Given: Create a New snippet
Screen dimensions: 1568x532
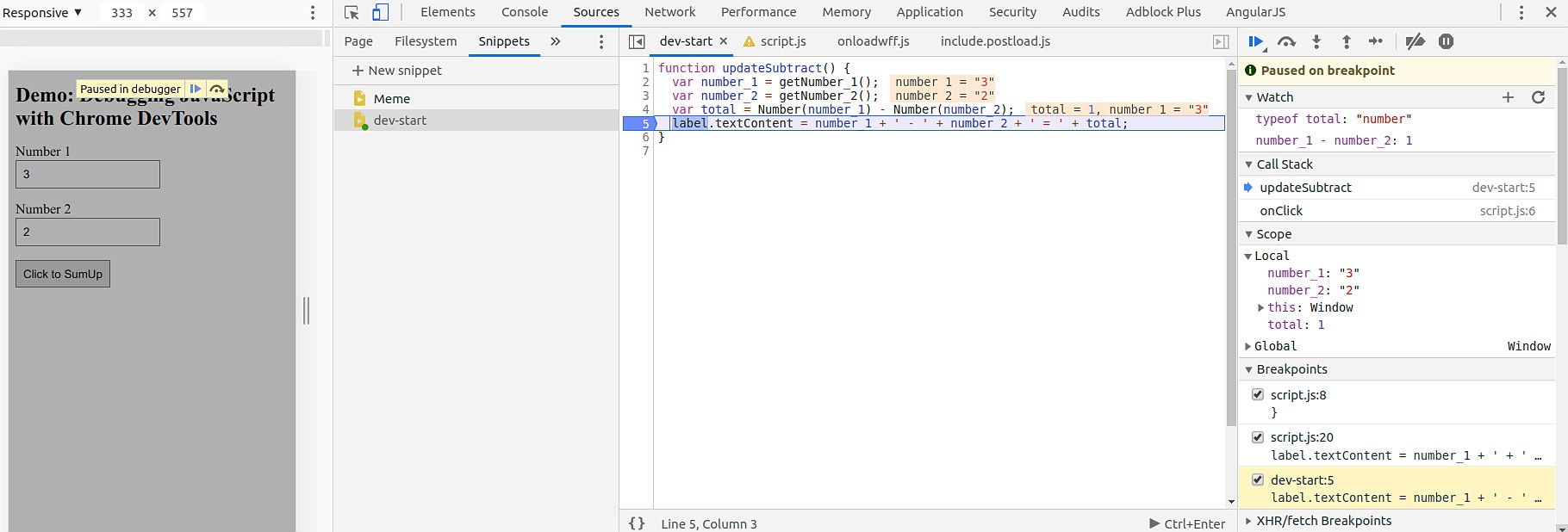Looking at the screenshot, I should click(397, 71).
